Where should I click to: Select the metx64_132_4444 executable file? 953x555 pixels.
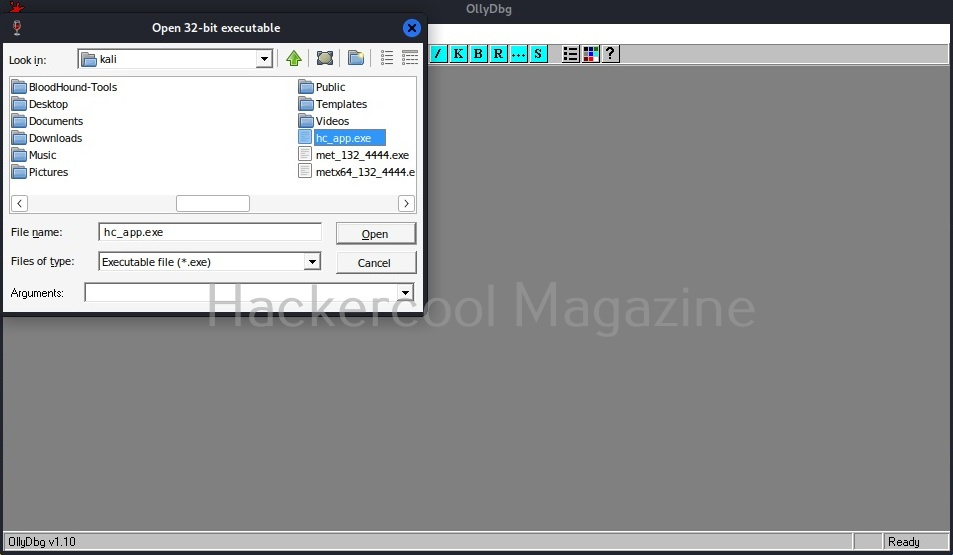pyautogui.click(x=357, y=172)
